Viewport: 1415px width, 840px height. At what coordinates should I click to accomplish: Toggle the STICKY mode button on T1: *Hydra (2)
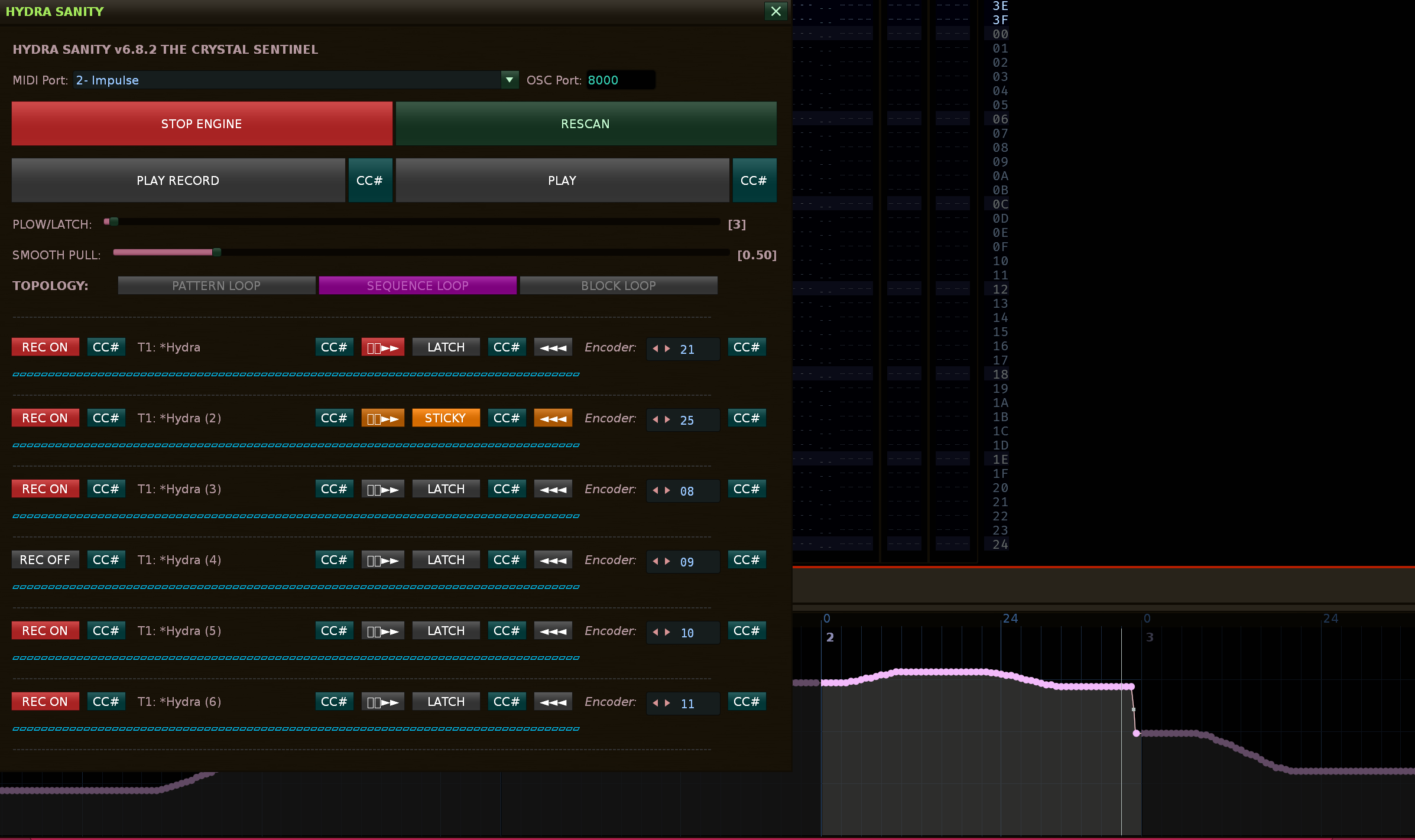pyautogui.click(x=446, y=418)
